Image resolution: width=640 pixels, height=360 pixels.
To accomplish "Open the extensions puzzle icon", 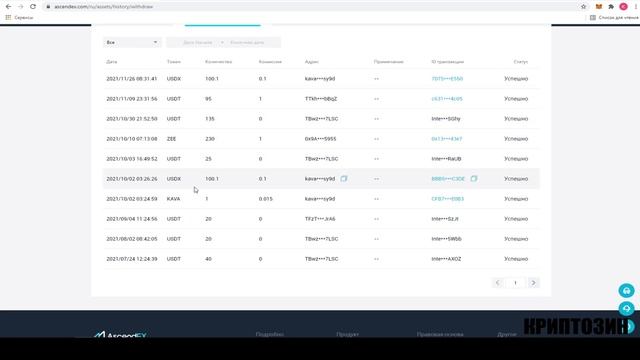I will (x=611, y=7).
